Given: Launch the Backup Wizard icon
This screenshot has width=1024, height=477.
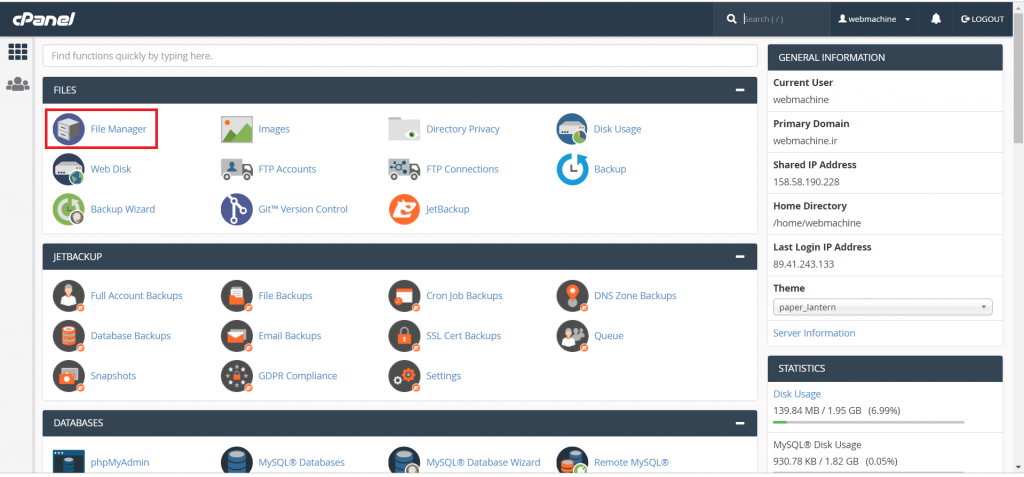Looking at the screenshot, I should point(69,210).
